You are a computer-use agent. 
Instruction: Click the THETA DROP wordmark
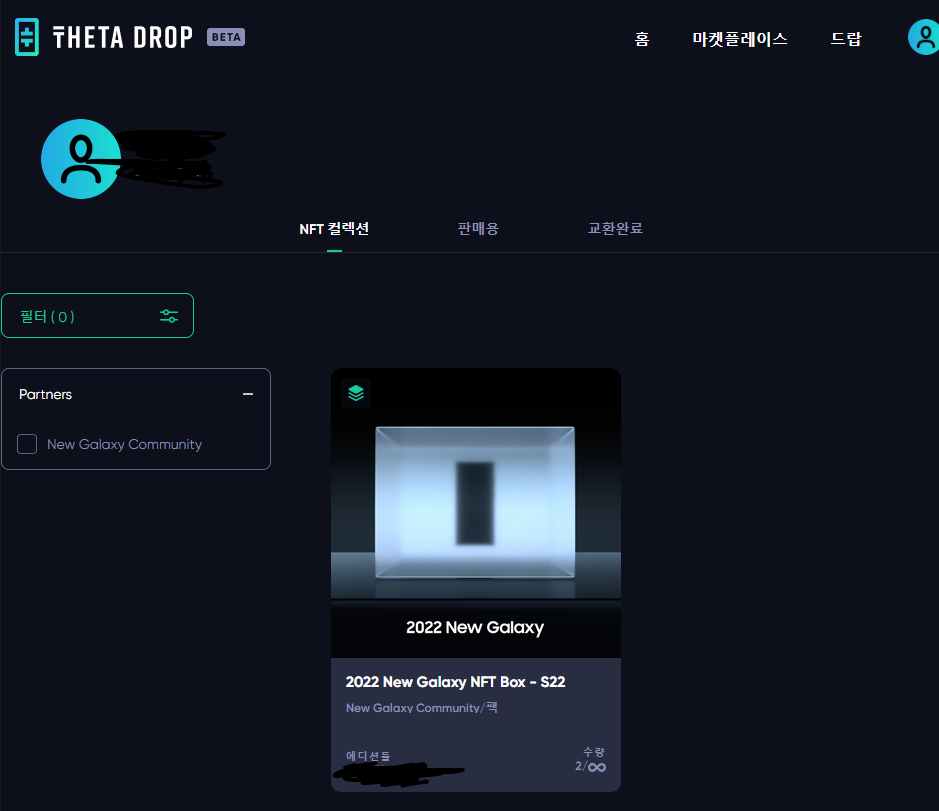click(x=123, y=37)
